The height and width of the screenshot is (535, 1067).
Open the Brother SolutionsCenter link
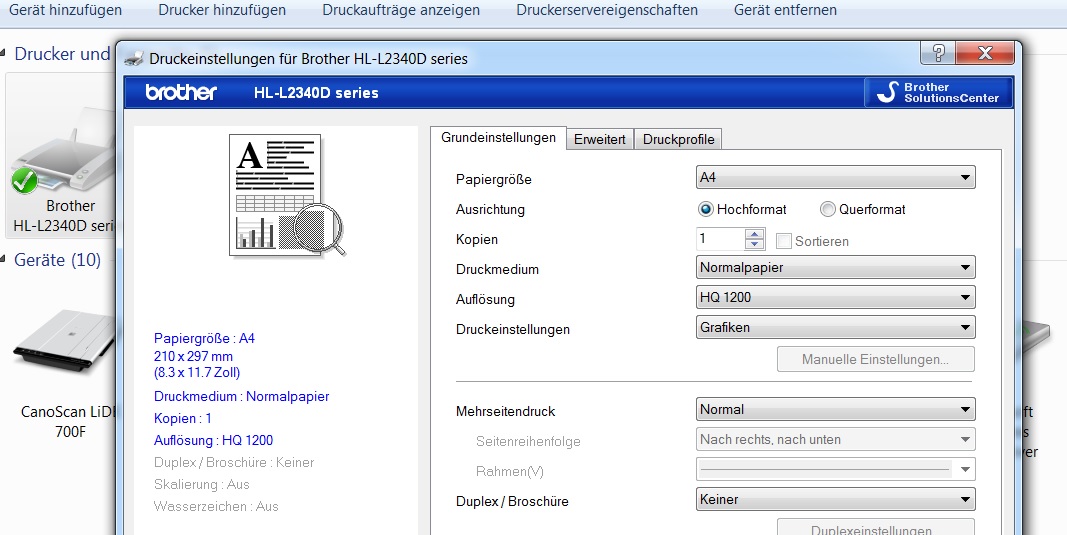pyautogui.click(x=938, y=92)
